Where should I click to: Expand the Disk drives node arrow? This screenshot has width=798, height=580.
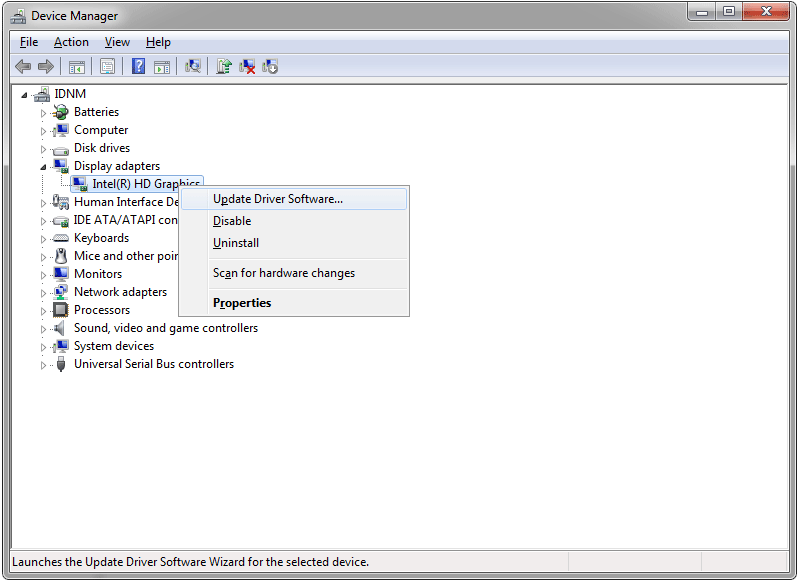click(x=43, y=149)
